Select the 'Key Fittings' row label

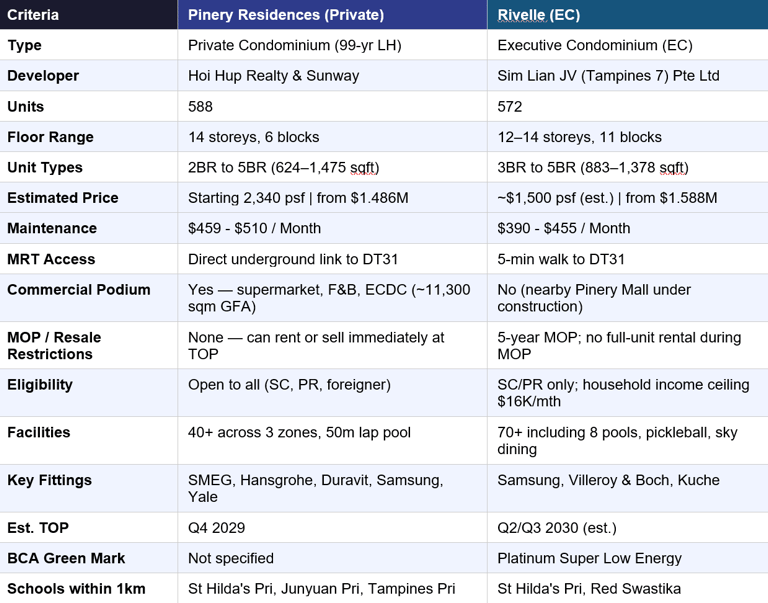pyautogui.click(x=89, y=488)
